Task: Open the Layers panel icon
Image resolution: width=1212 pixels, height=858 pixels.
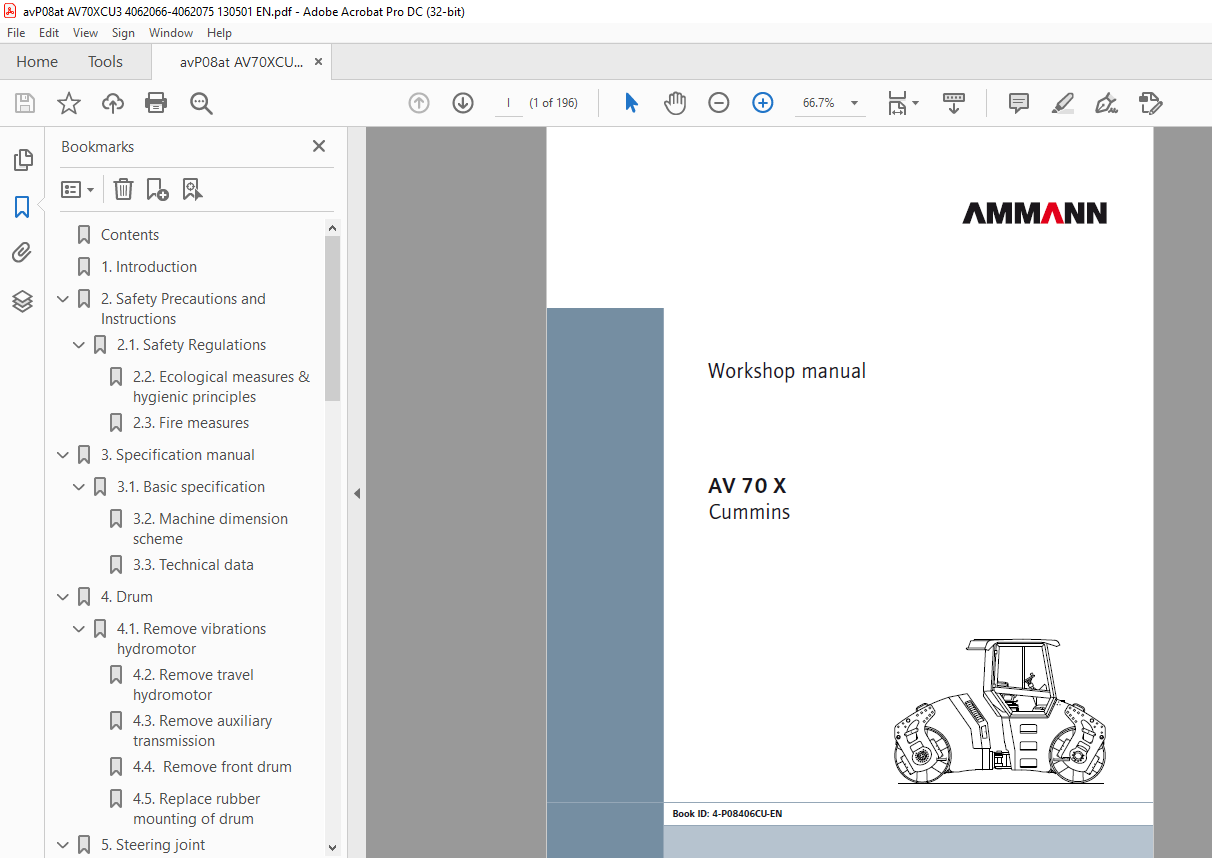Action: tap(22, 301)
